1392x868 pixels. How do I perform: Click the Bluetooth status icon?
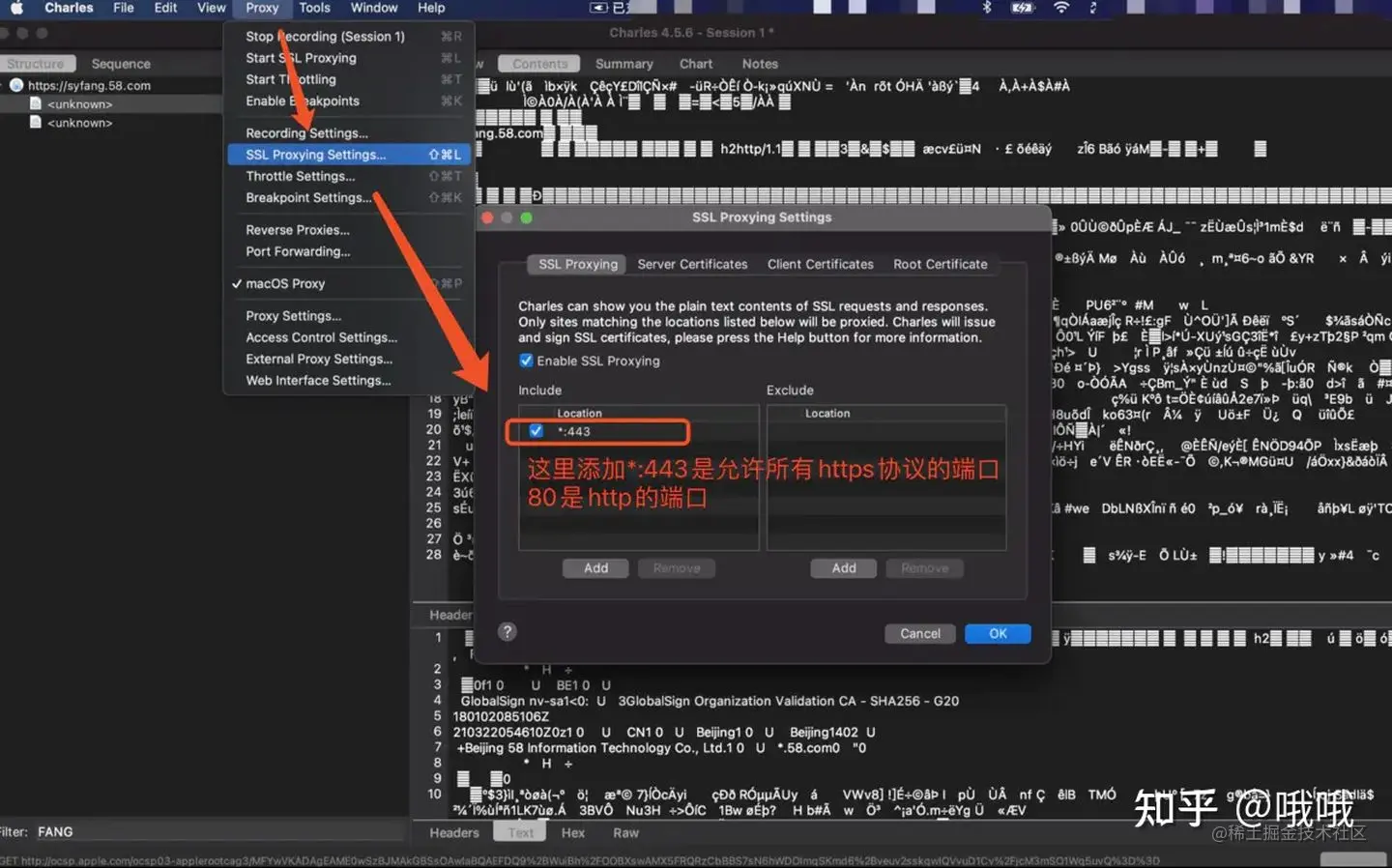click(987, 8)
